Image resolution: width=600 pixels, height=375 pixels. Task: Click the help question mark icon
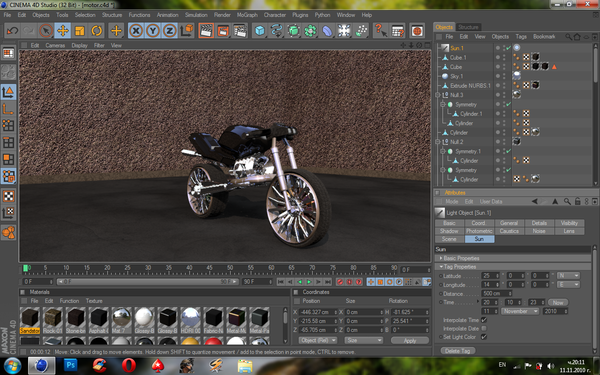click(380, 31)
